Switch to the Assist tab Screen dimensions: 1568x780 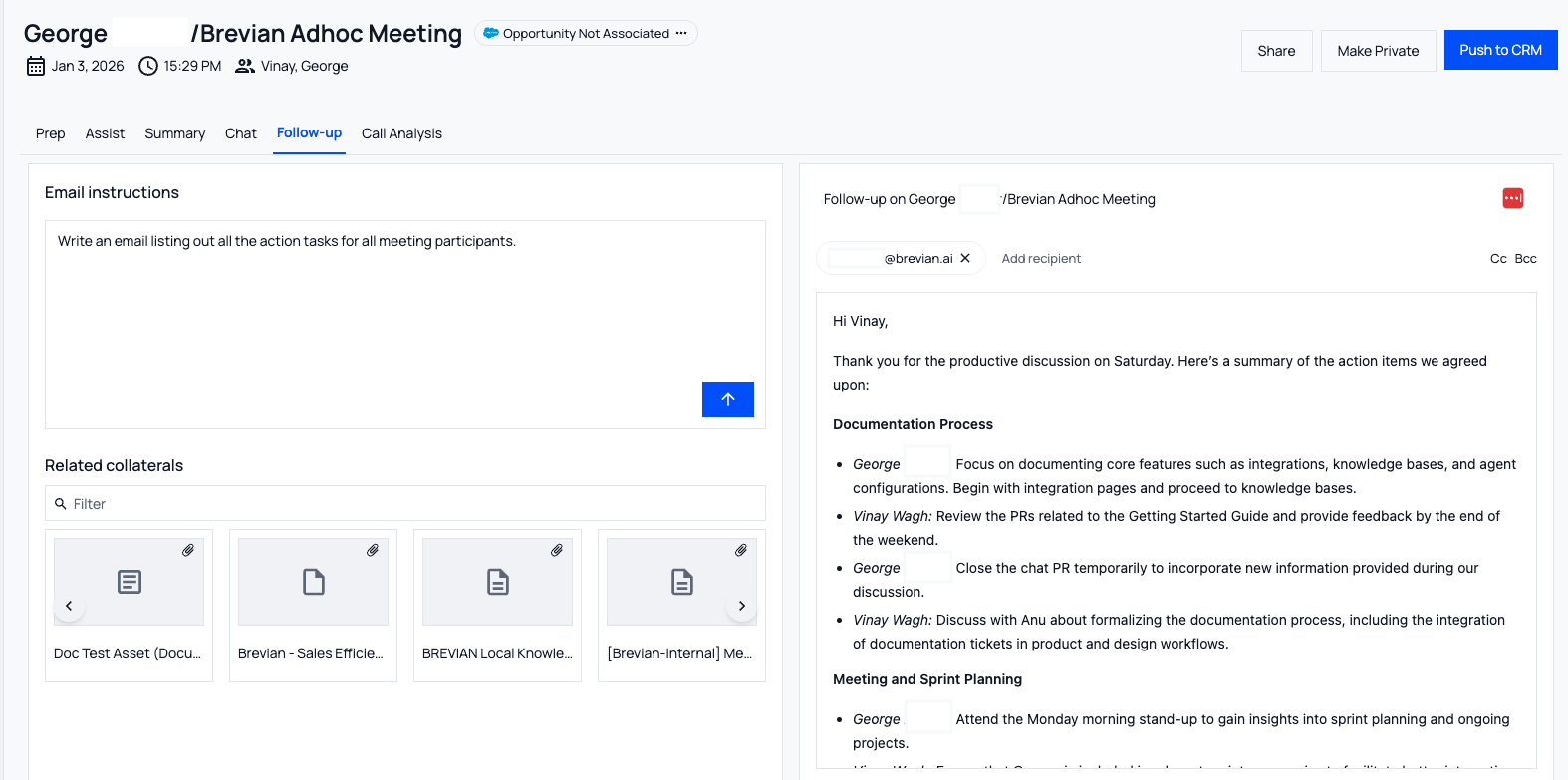[105, 133]
